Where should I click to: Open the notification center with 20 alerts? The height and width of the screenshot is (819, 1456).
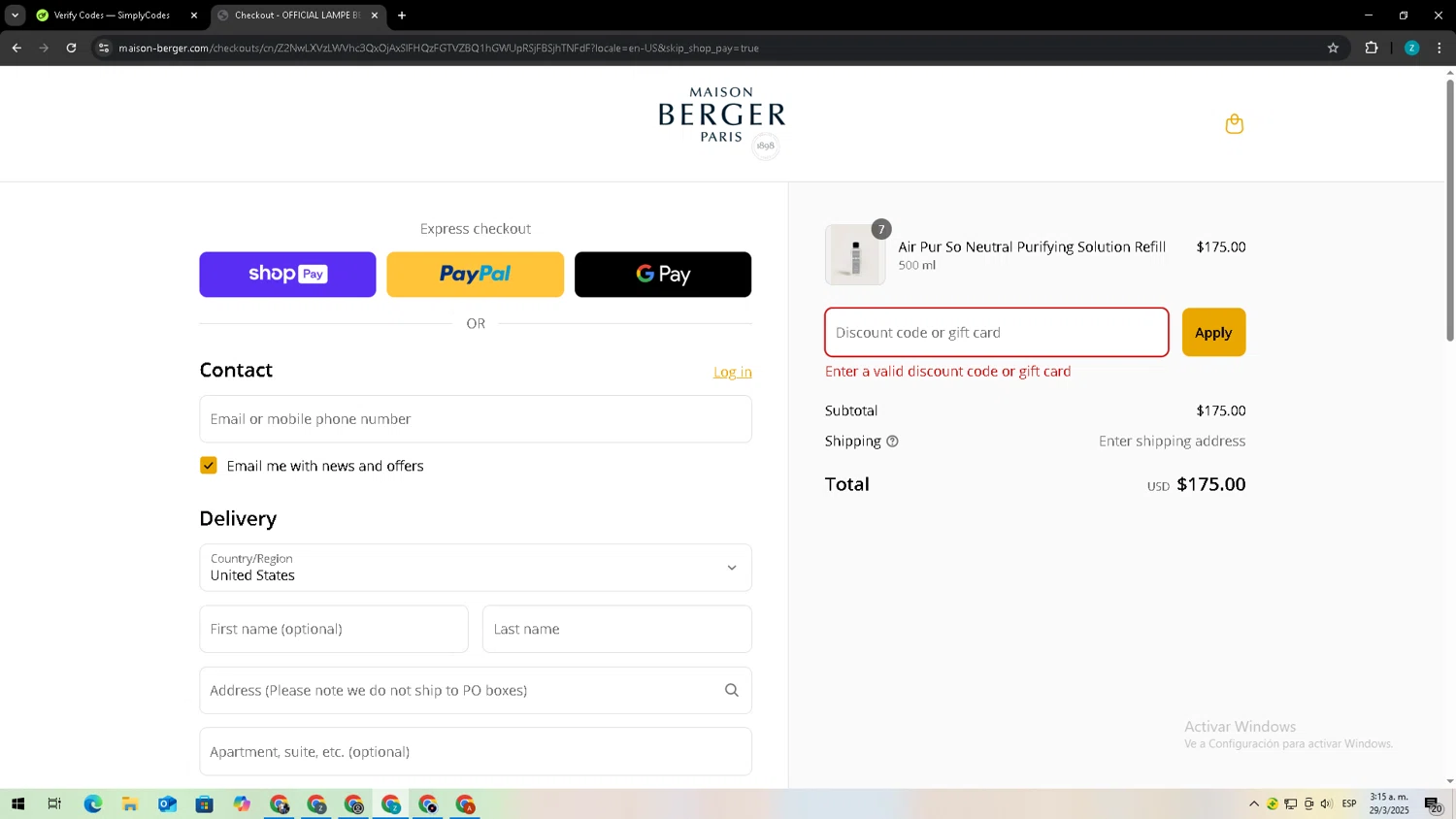[x=1433, y=804]
